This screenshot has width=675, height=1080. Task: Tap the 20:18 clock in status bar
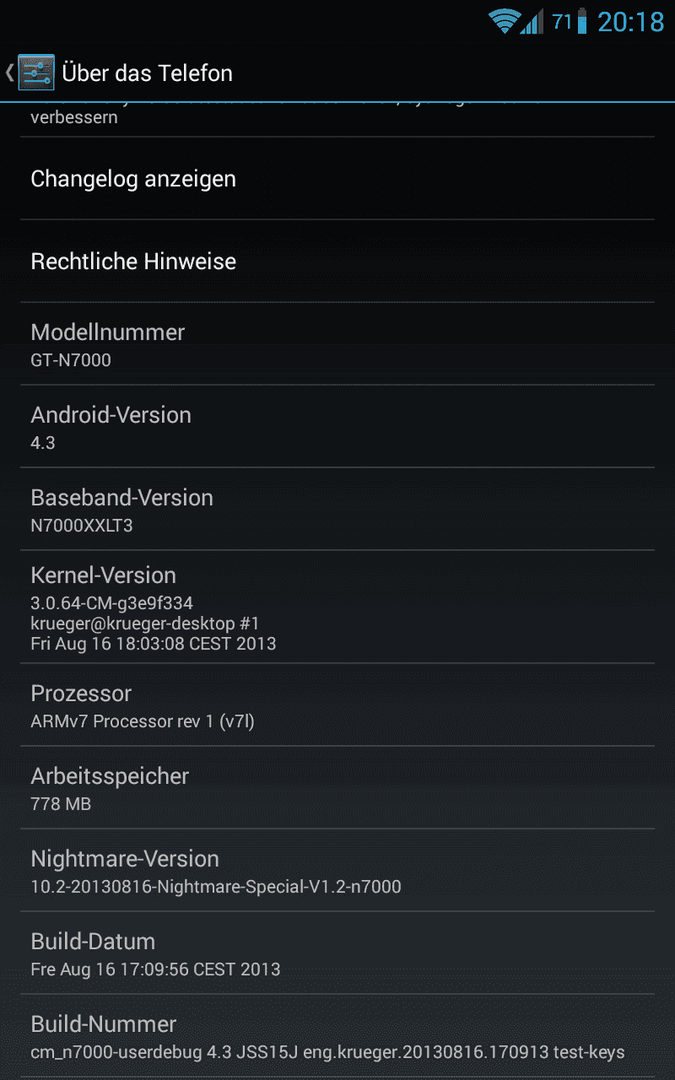pyautogui.click(x=630, y=22)
